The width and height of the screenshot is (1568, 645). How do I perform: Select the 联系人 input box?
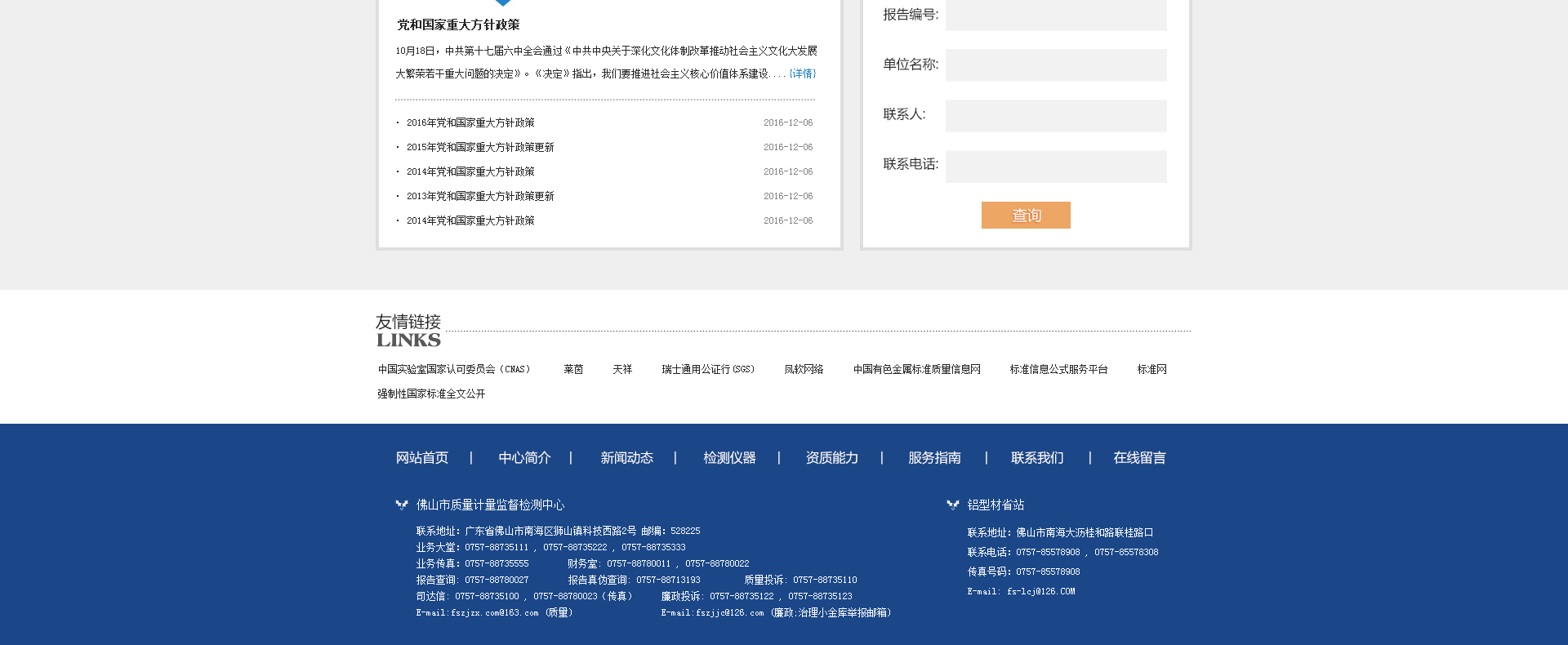(1056, 116)
